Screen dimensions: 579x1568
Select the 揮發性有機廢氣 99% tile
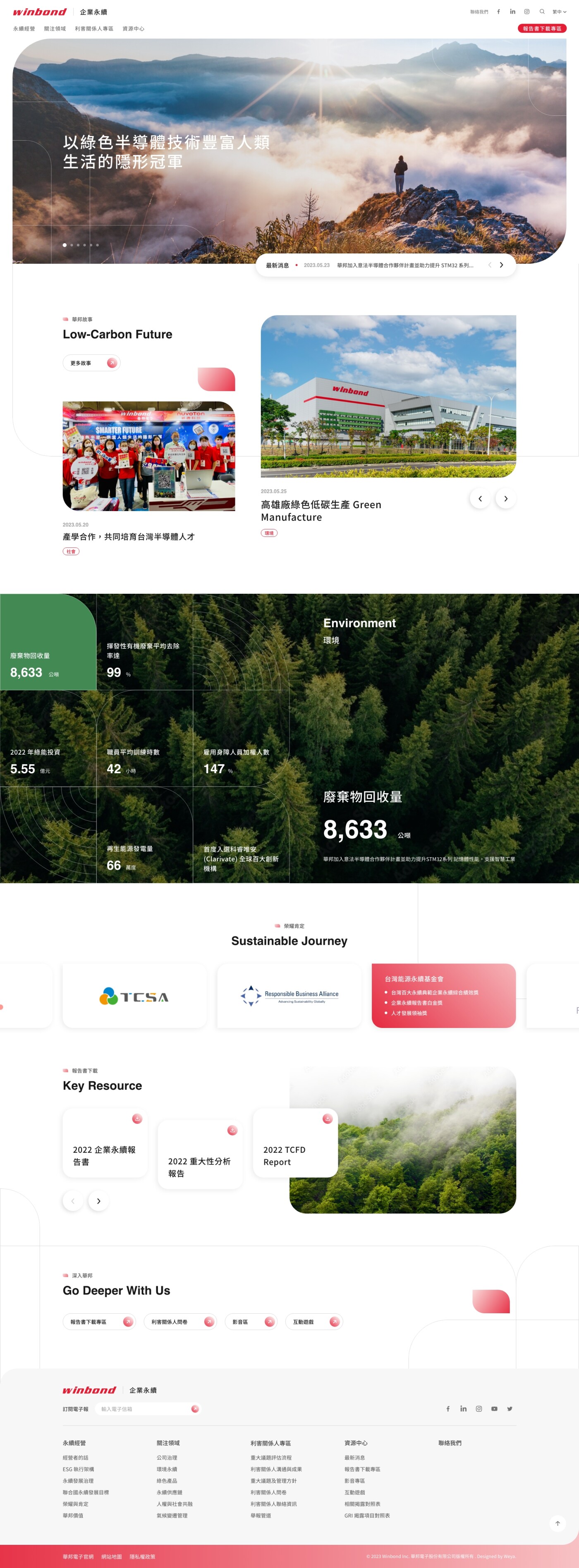pos(144,642)
